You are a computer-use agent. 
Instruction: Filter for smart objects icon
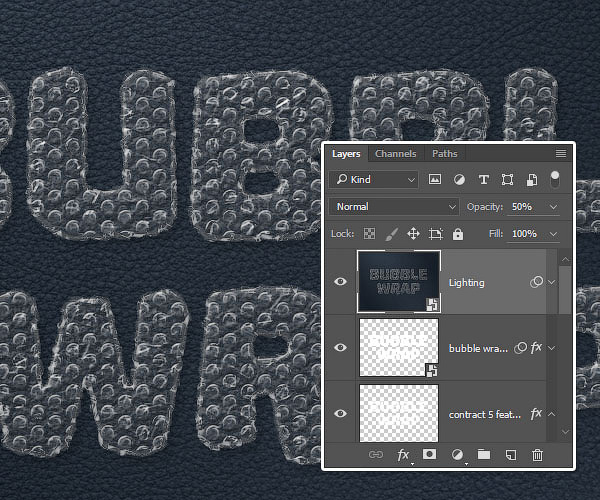532,179
